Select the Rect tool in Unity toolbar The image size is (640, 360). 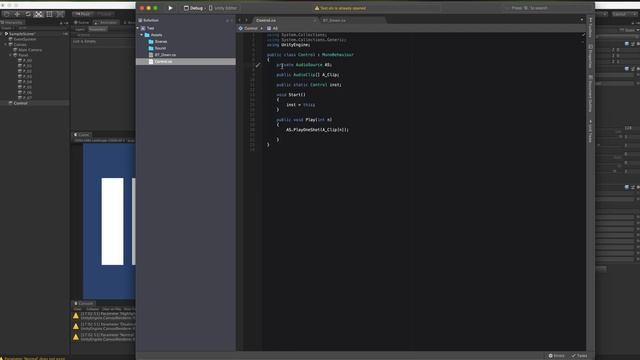click(49, 14)
